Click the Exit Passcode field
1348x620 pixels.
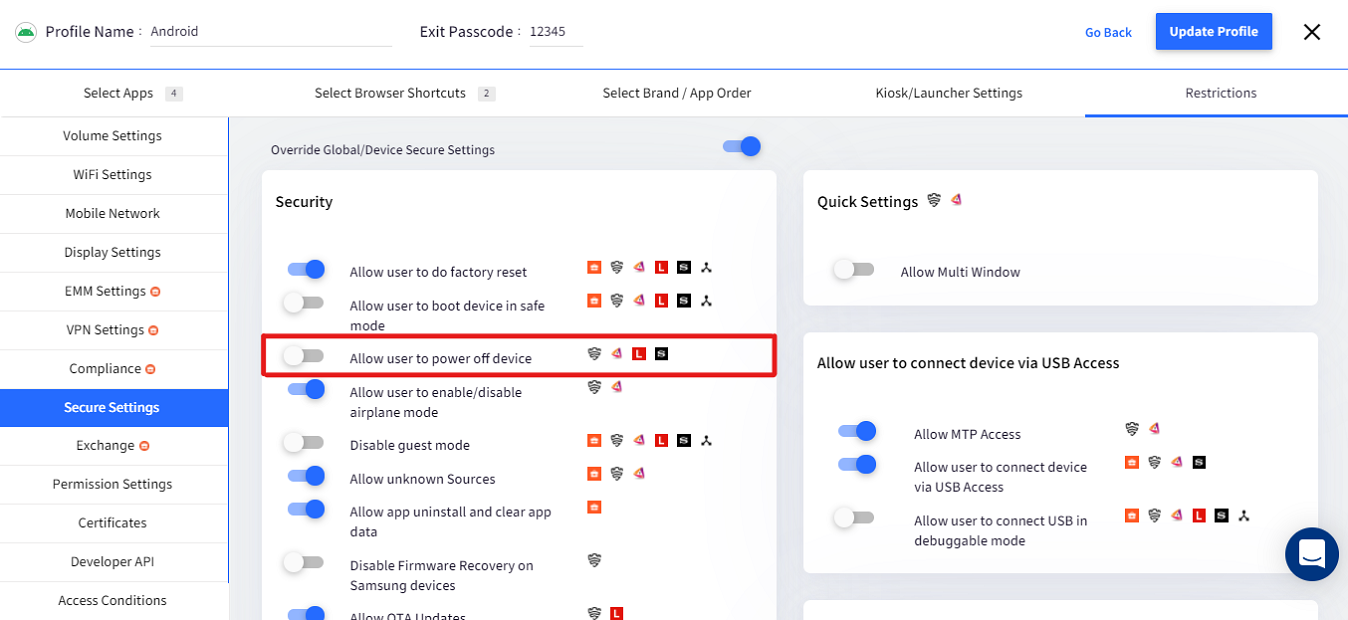(555, 32)
